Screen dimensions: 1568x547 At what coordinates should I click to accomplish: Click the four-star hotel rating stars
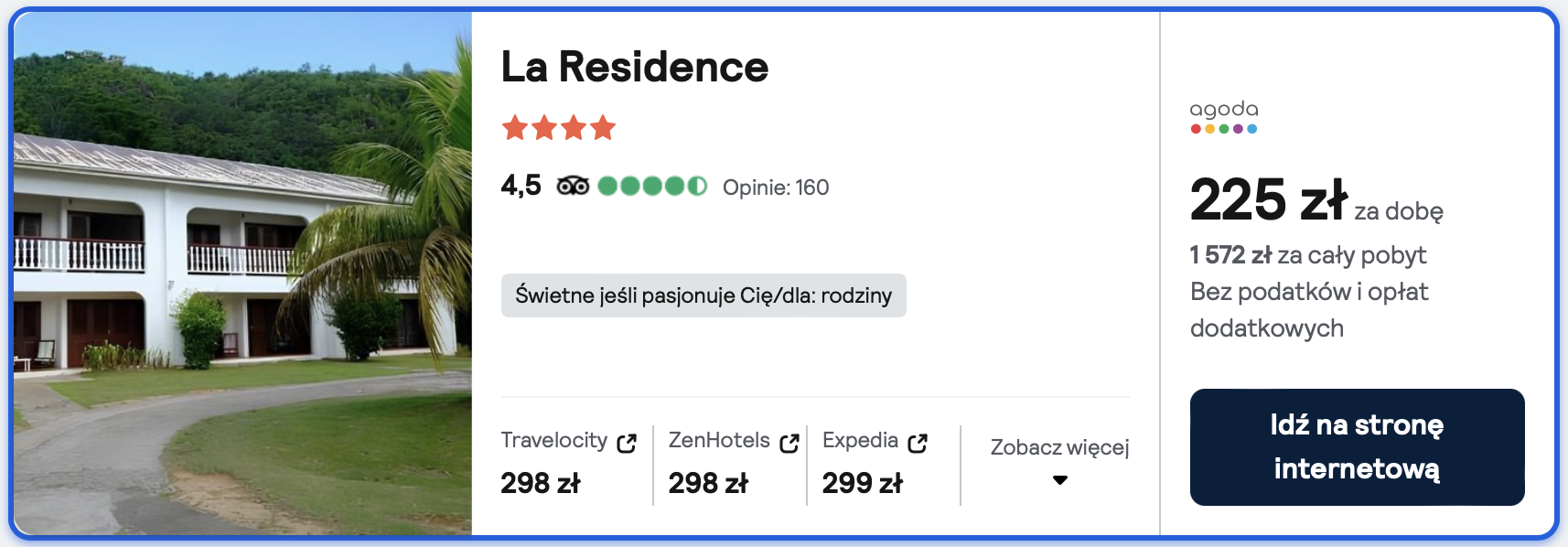click(558, 128)
